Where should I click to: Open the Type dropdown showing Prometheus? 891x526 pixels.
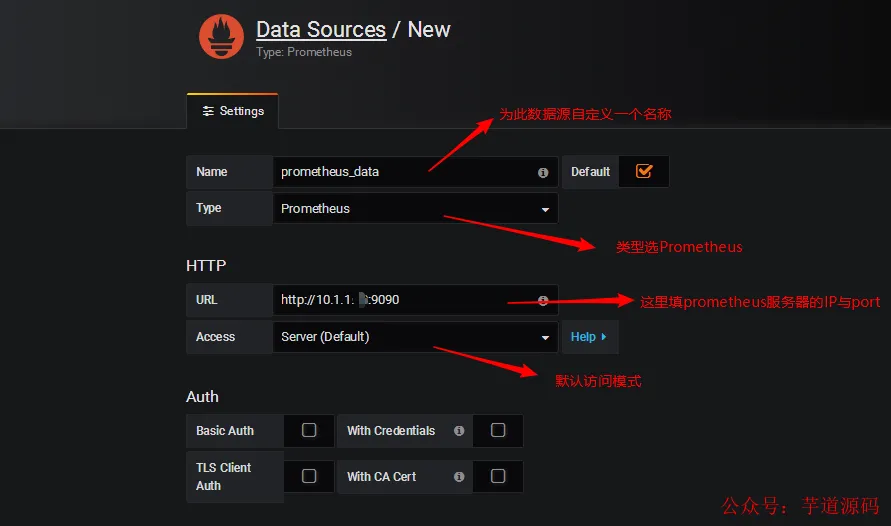point(415,208)
